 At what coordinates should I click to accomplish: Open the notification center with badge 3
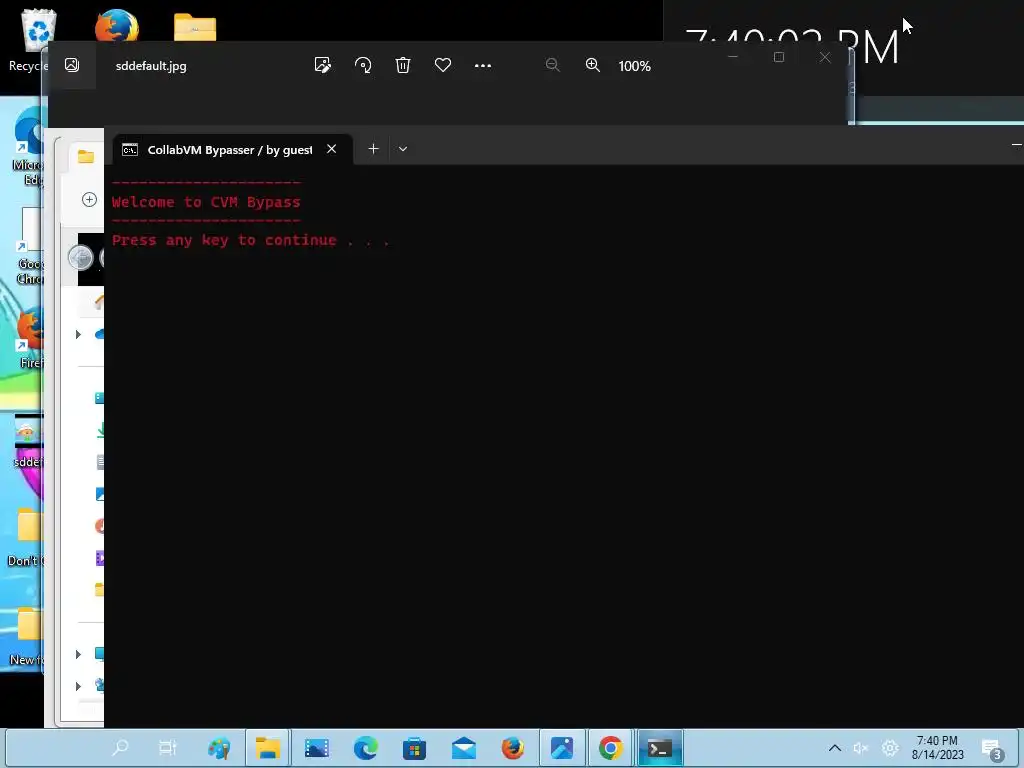(993, 750)
